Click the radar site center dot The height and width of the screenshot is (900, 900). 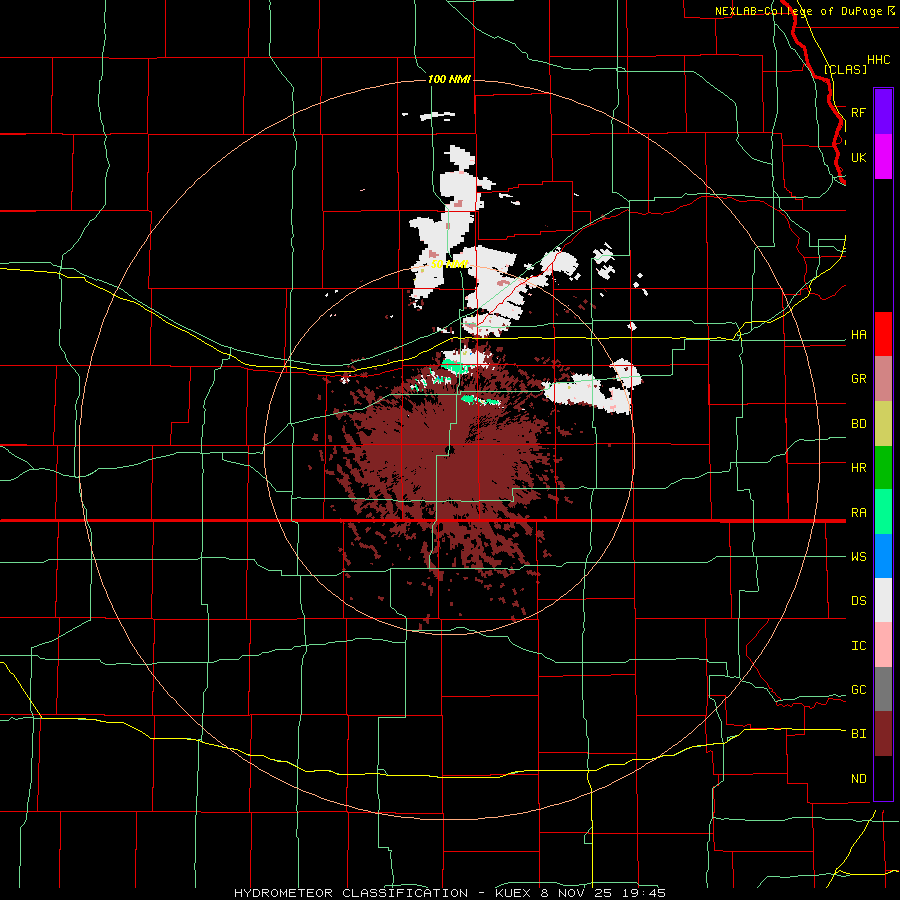tap(450, 450)
